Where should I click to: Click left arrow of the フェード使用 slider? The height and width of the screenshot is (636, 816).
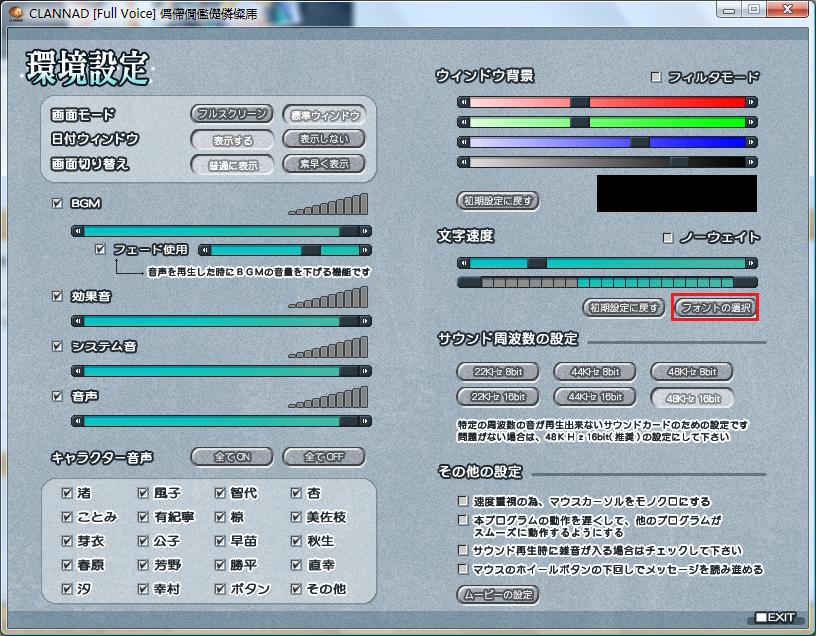[205, 250]
